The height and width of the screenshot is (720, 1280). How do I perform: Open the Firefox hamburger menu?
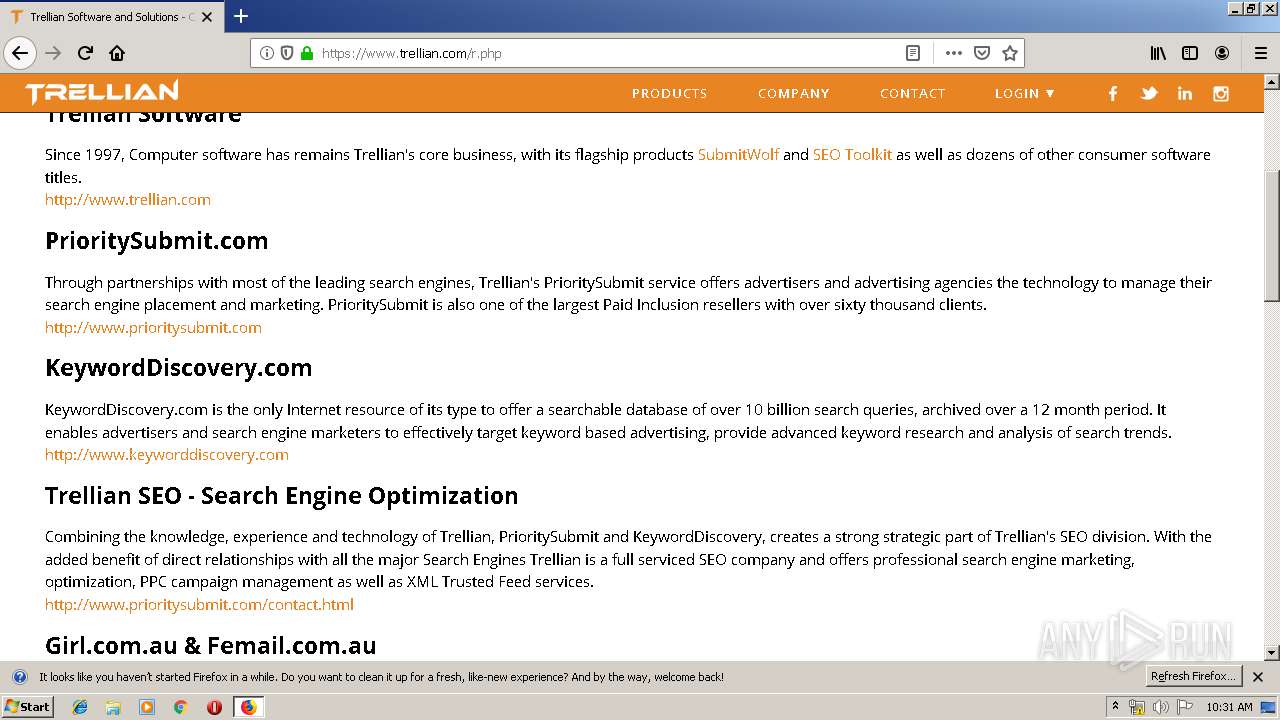(x=1260, y=53)
